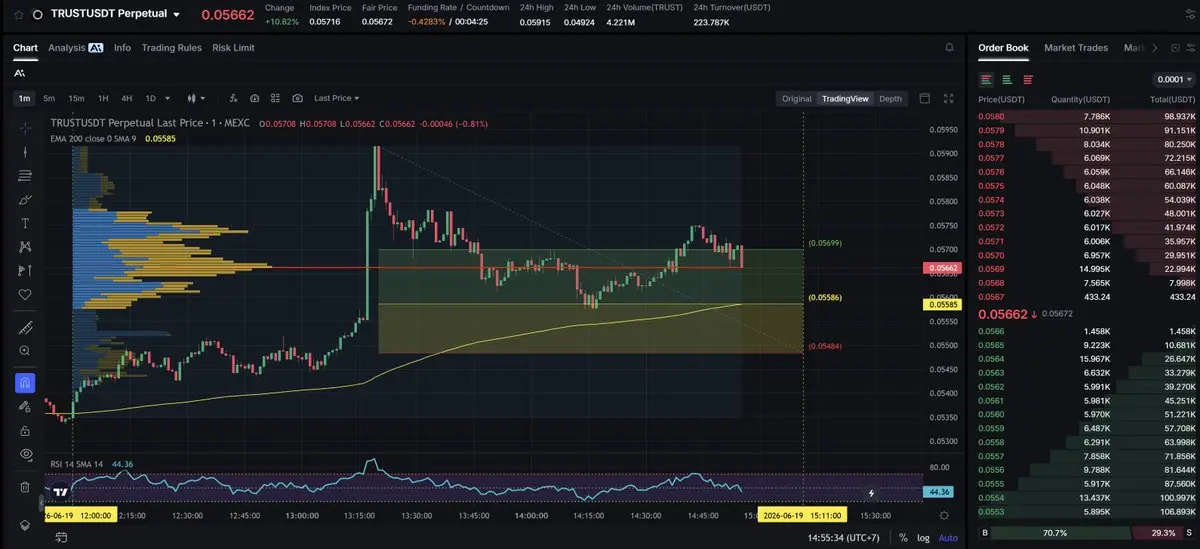This screenshot has height=549, width=1200.
Task: Toggle Auto scale on chart
Action: 947,537
